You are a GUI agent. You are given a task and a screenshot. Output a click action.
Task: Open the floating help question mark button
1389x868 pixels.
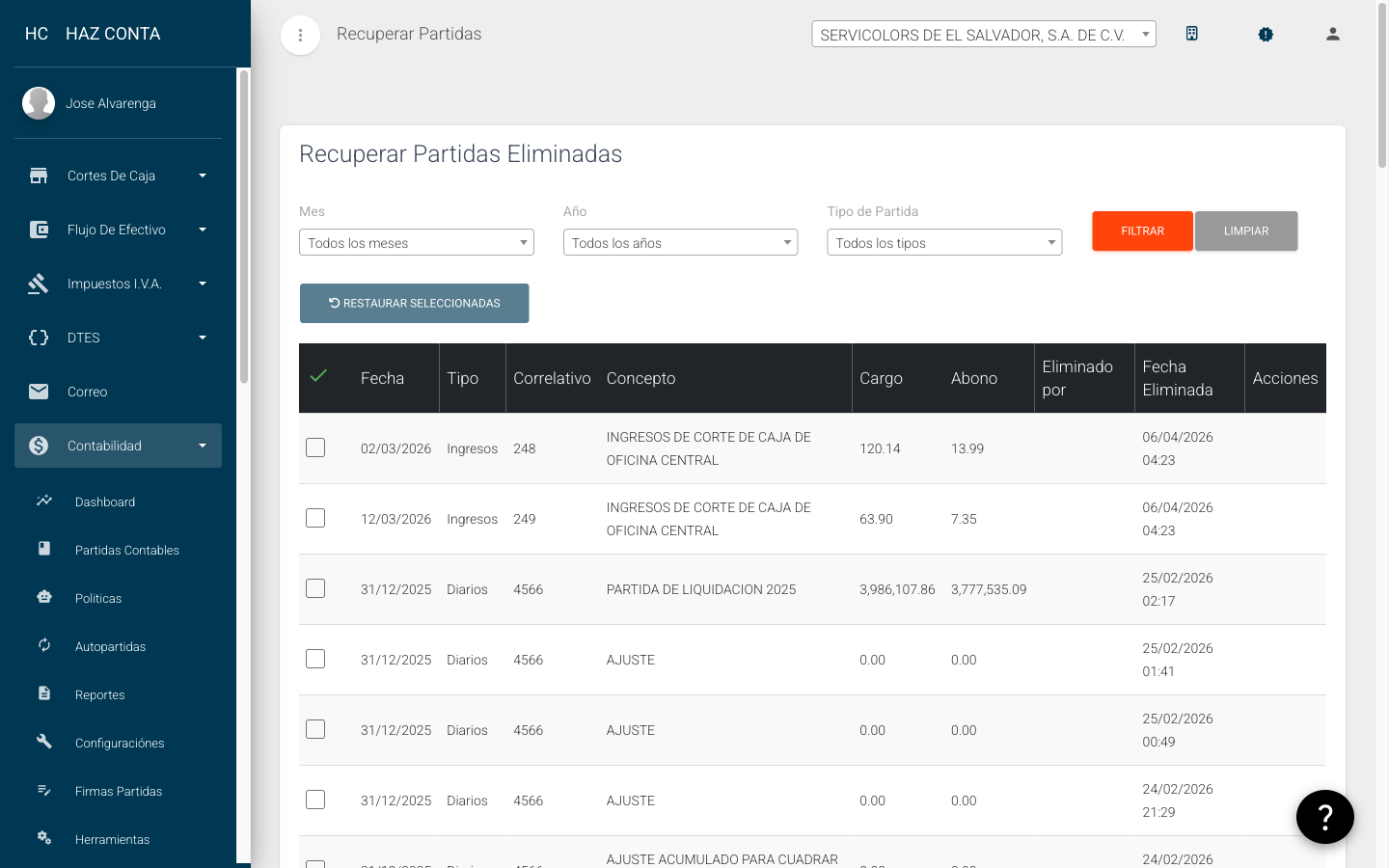point(1325,817)
